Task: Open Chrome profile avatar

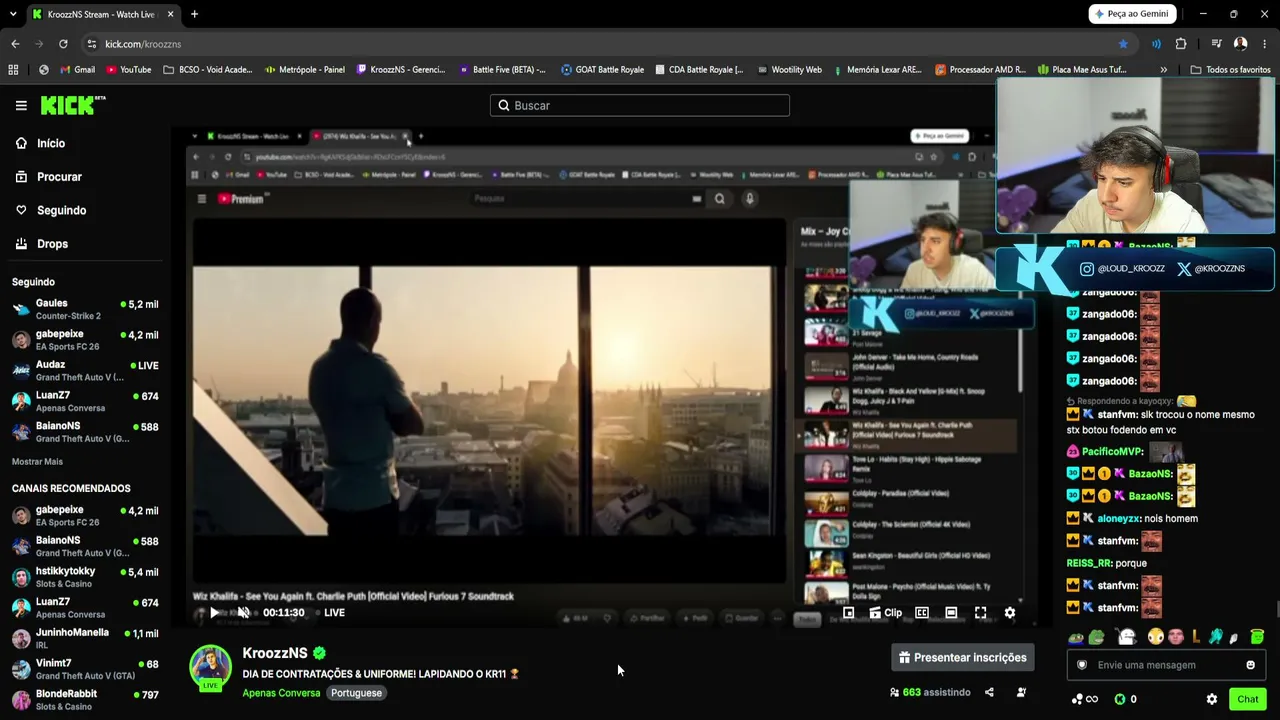Action: click(x=1240, y=44)
